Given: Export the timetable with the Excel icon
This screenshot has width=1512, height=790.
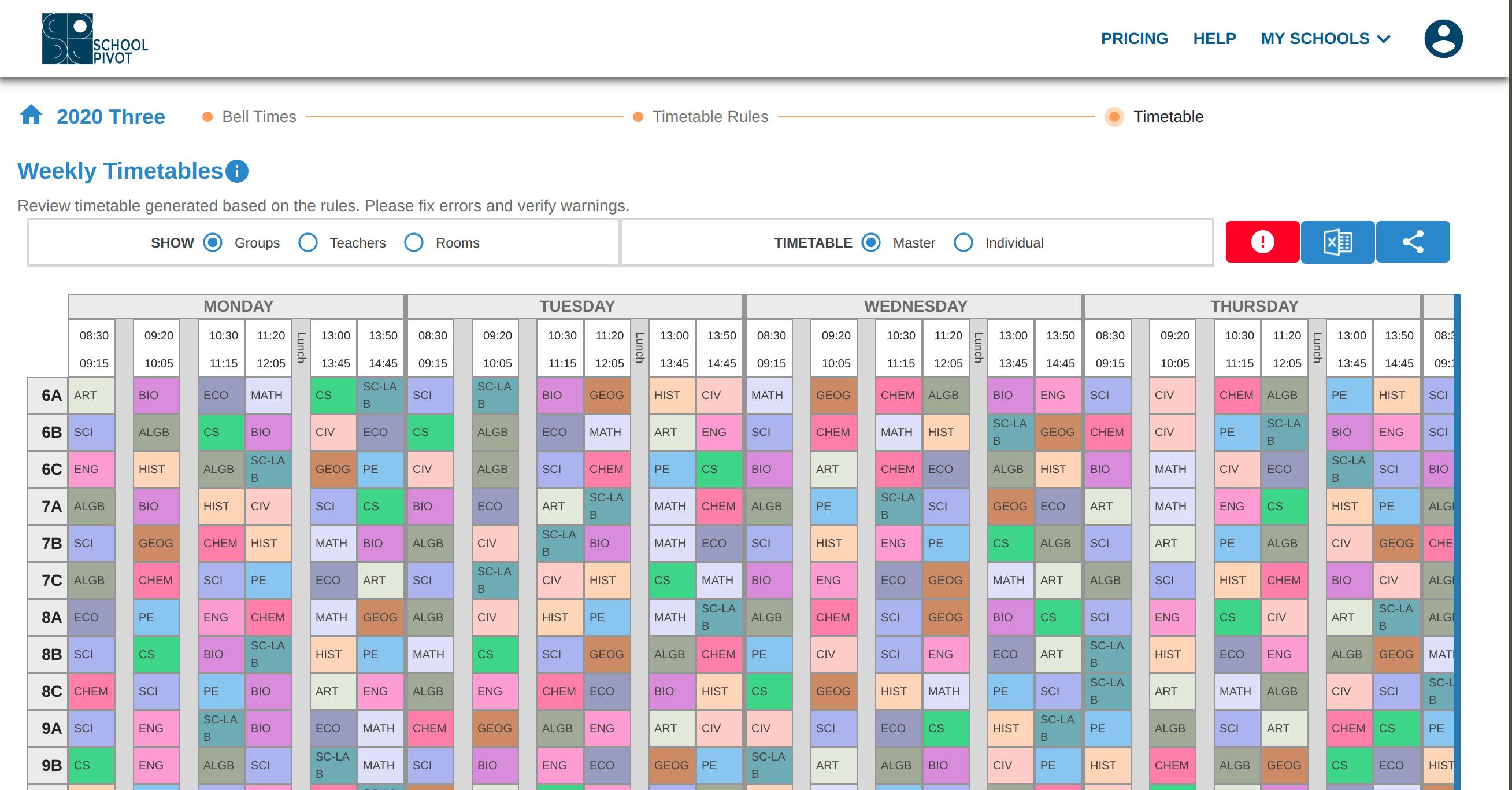Looking at the screenshot, I should pos(1337,242).
